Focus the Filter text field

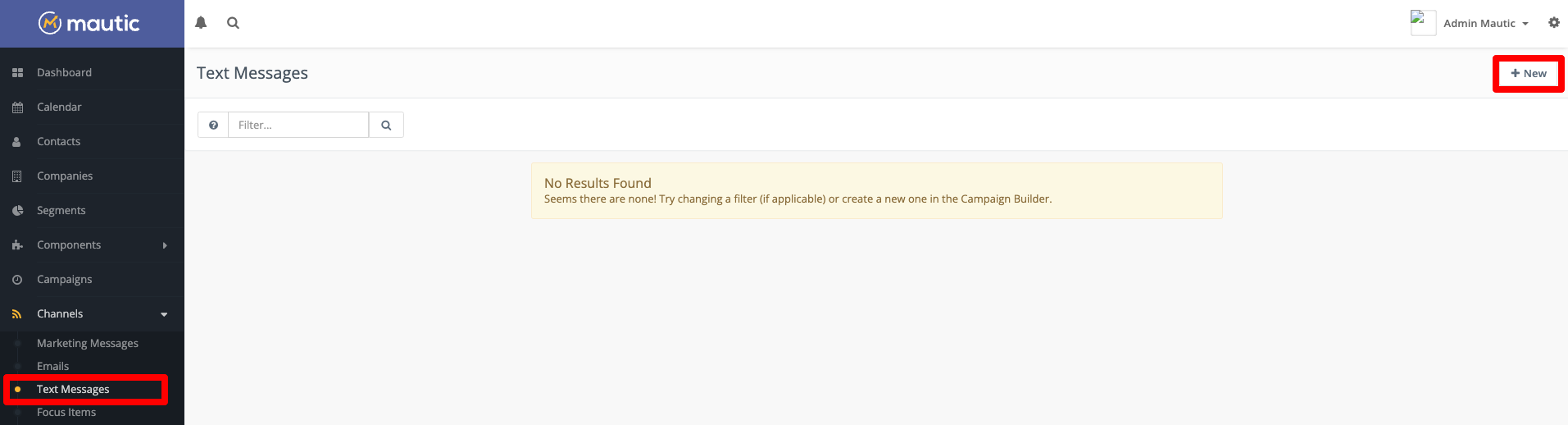pos(298,125)
